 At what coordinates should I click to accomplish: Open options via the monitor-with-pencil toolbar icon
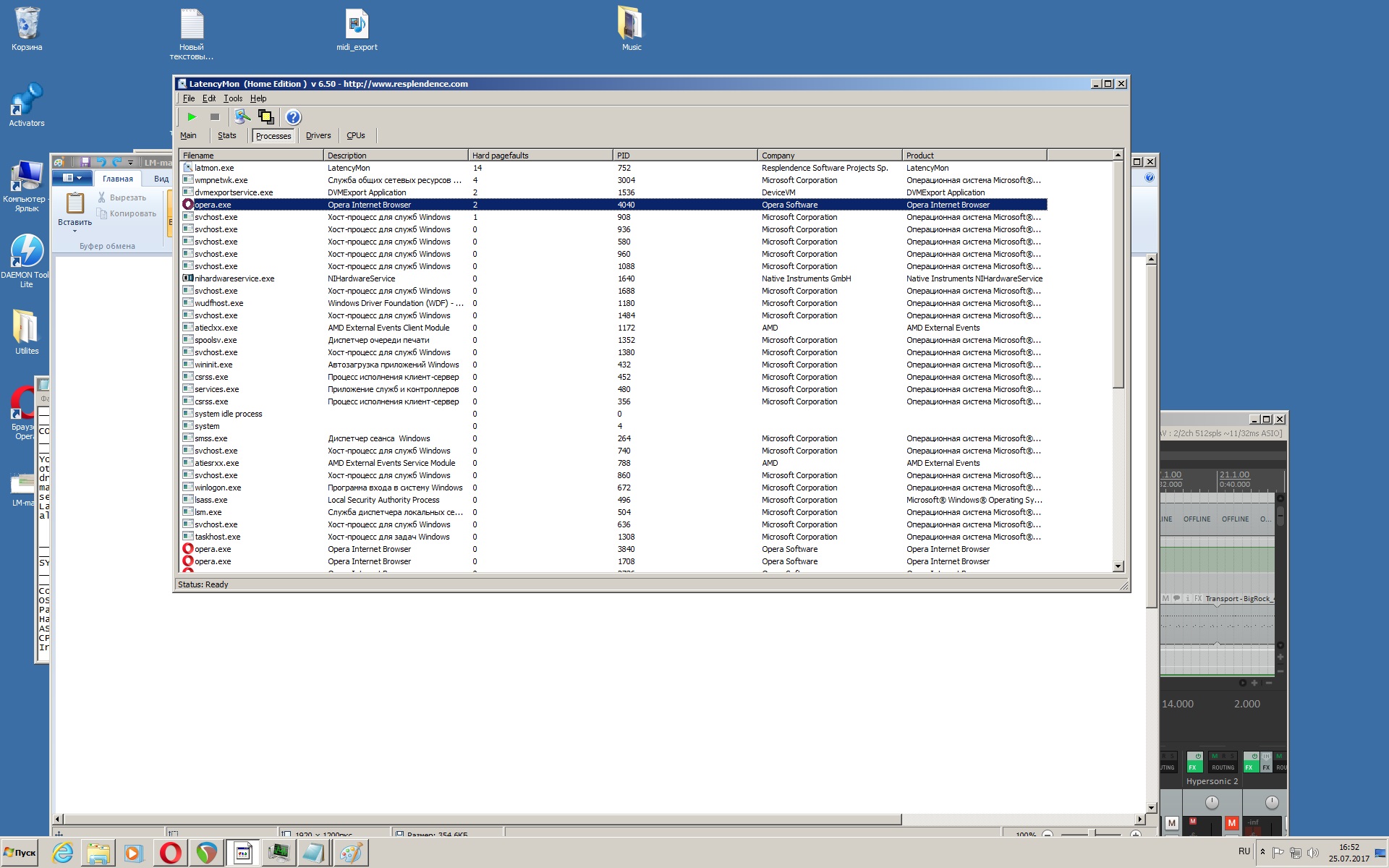242,117
